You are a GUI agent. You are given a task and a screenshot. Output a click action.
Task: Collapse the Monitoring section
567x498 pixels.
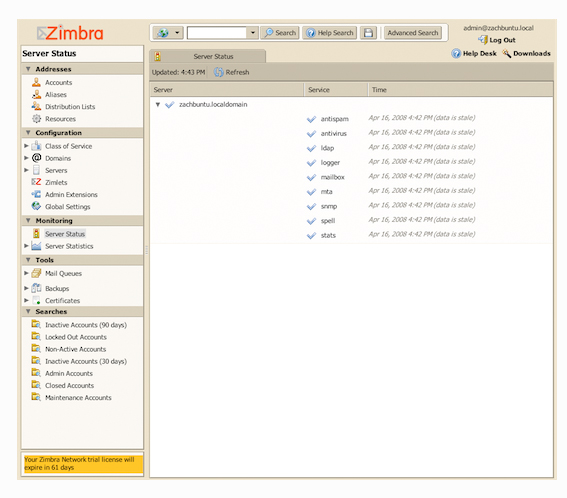click(x=28, y=220)
